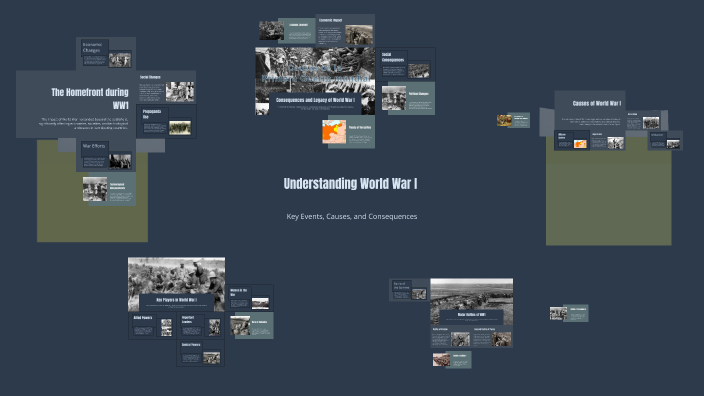
Task: Open the 'Women in the War' subtopic card
Action: pos(249,298)
